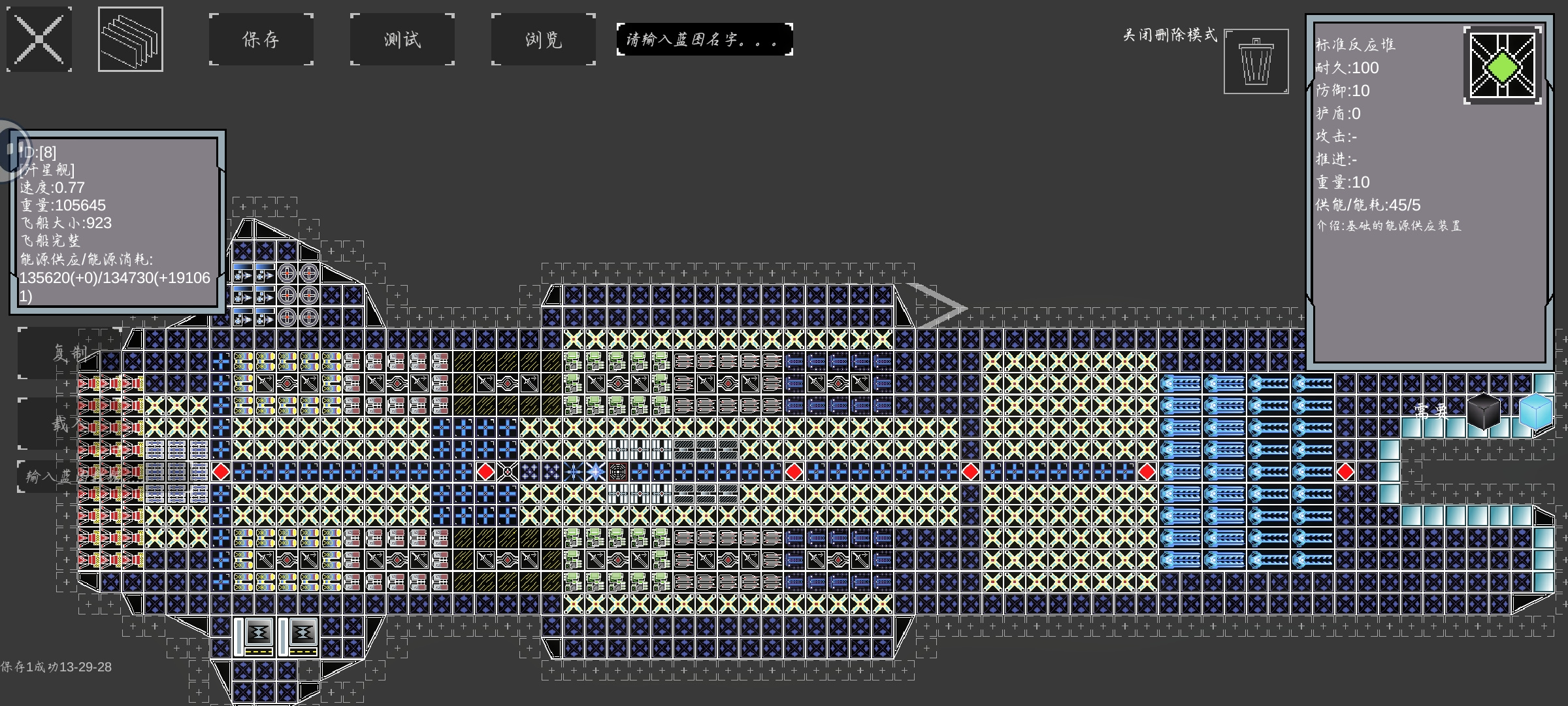1568x706 pixels.
Task: Click the 保存 save button
Action: coord(261,39)
